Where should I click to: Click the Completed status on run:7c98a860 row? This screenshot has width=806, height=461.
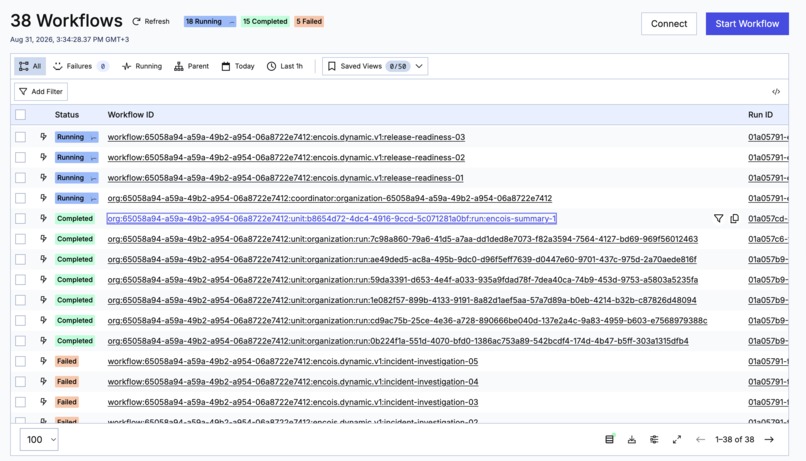[75, 239]
